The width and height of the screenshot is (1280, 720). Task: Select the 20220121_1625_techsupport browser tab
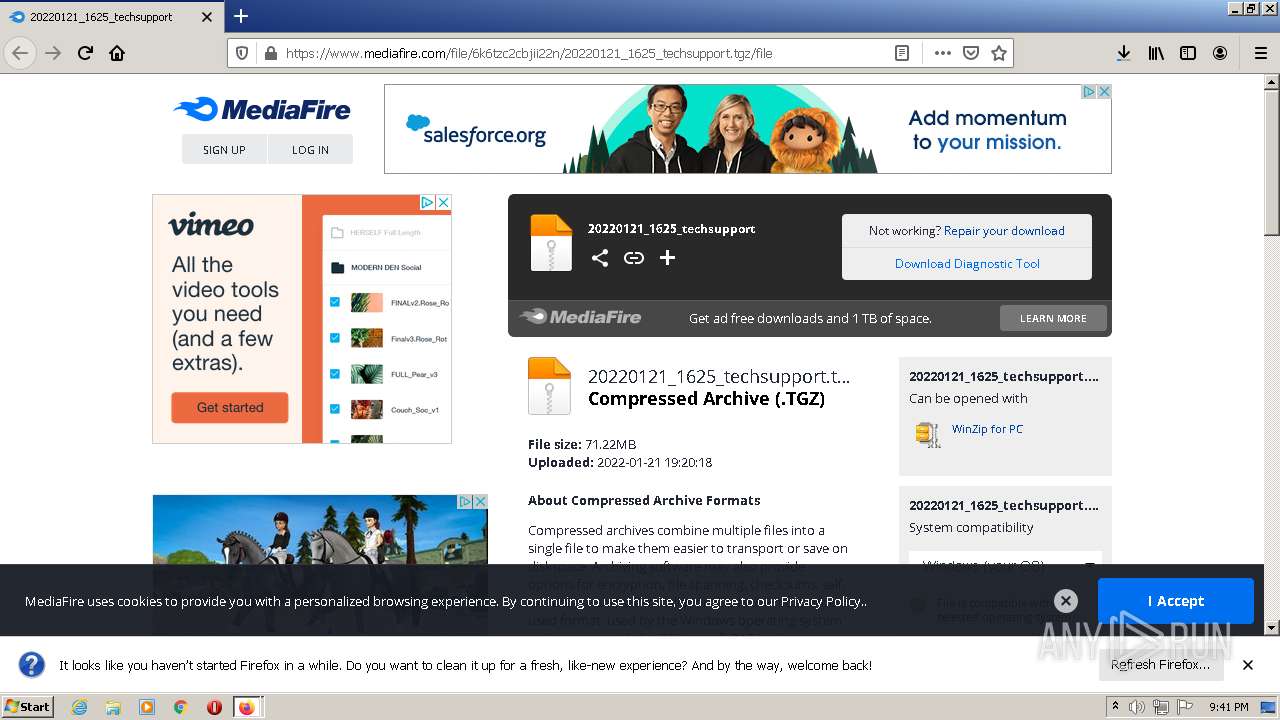(112, 17)
